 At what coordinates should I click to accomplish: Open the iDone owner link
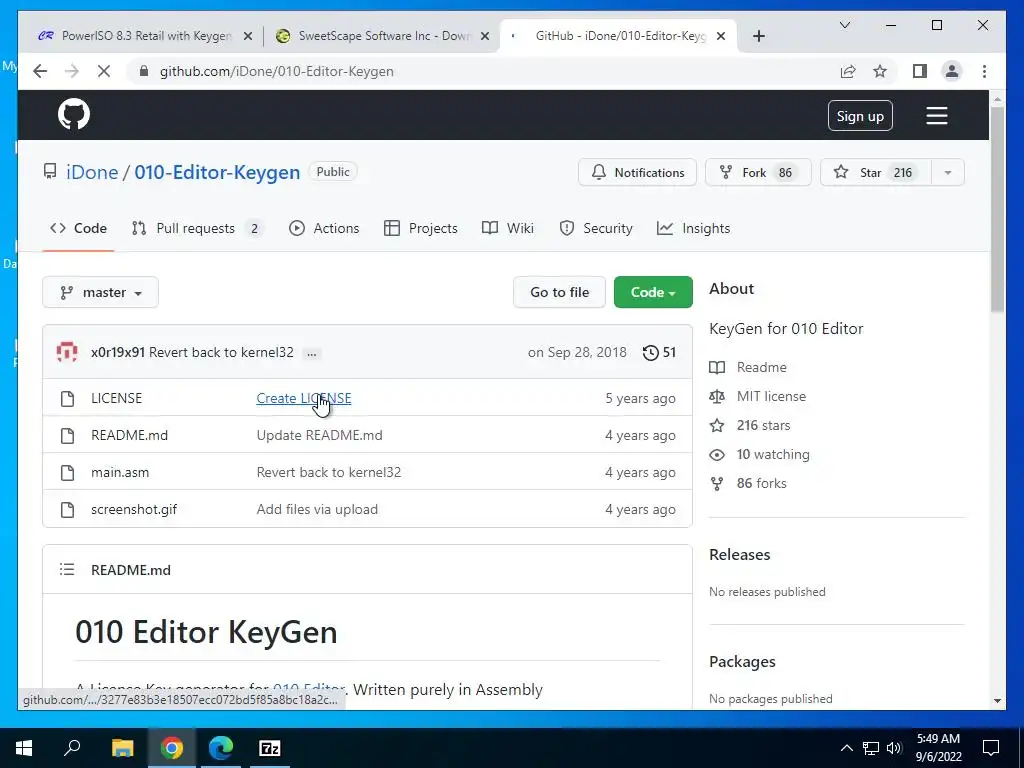pos(92,172)
